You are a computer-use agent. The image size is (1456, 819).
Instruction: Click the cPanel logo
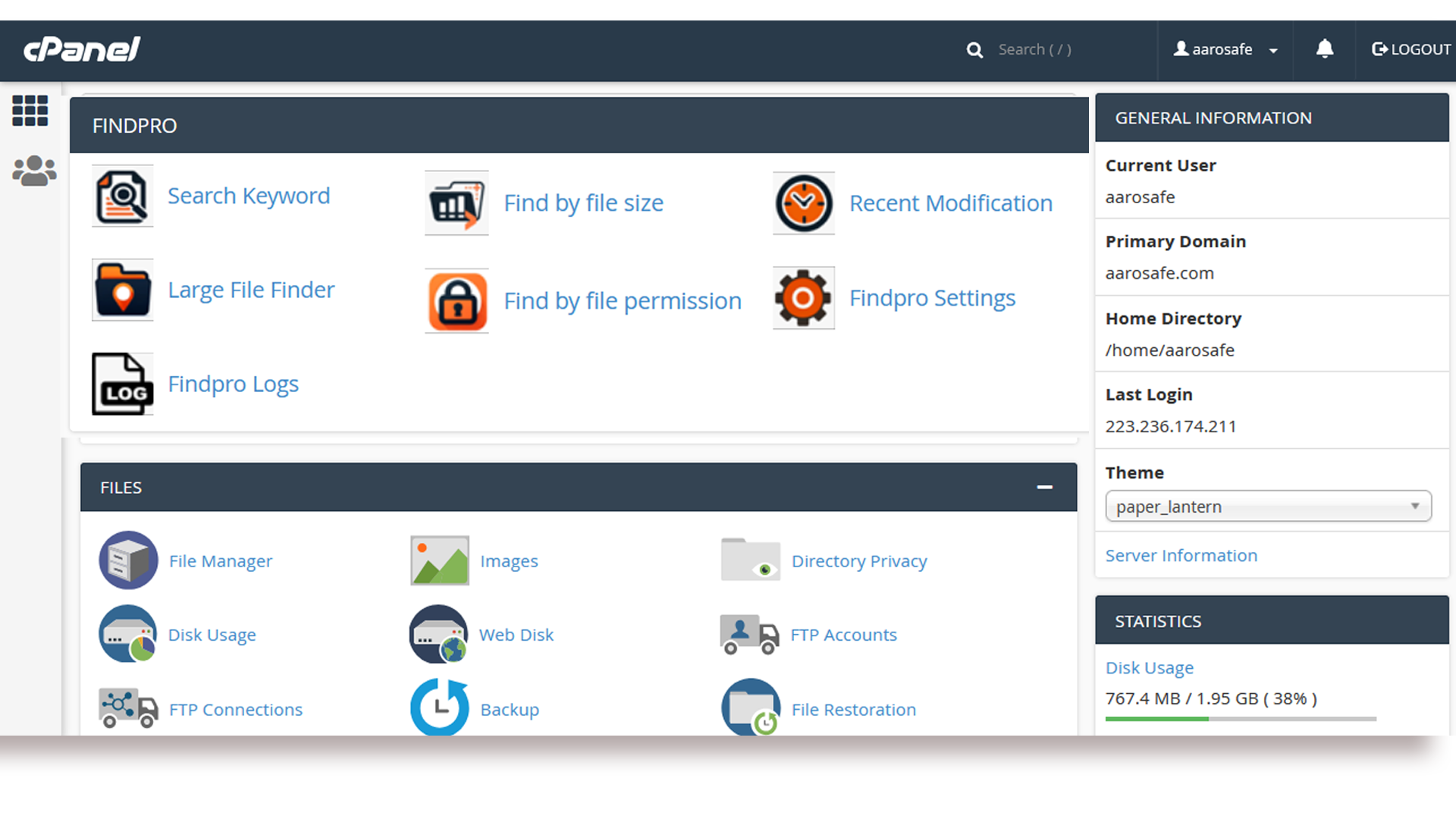coord(82,49)
